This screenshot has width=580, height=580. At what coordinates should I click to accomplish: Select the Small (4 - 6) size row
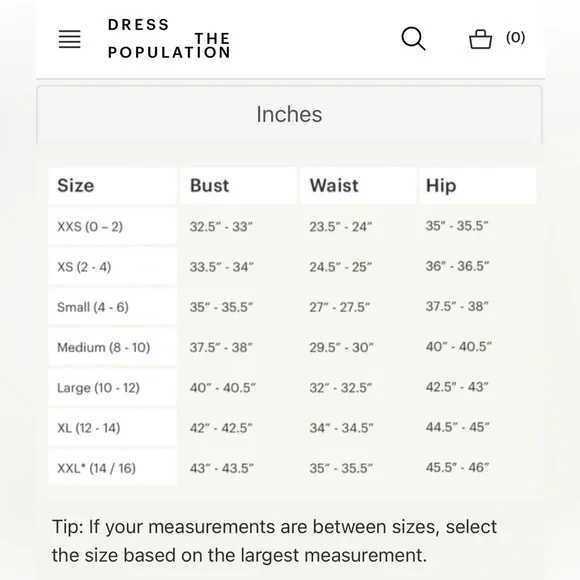pyautogui.click(x=292, y=307)
